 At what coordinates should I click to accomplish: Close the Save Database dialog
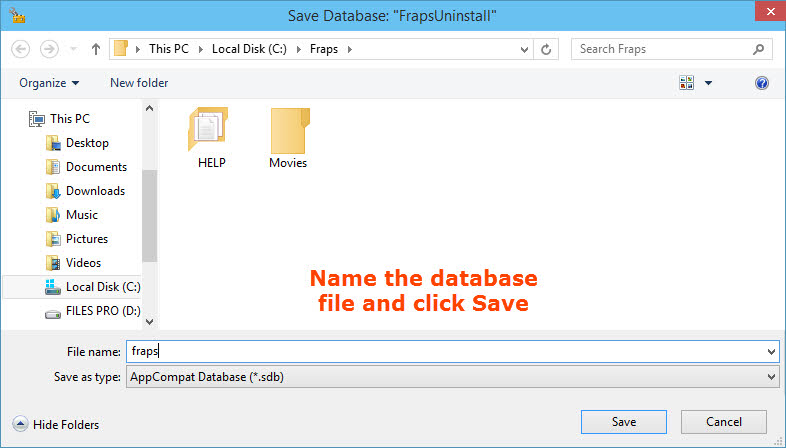tap(770, 11)
